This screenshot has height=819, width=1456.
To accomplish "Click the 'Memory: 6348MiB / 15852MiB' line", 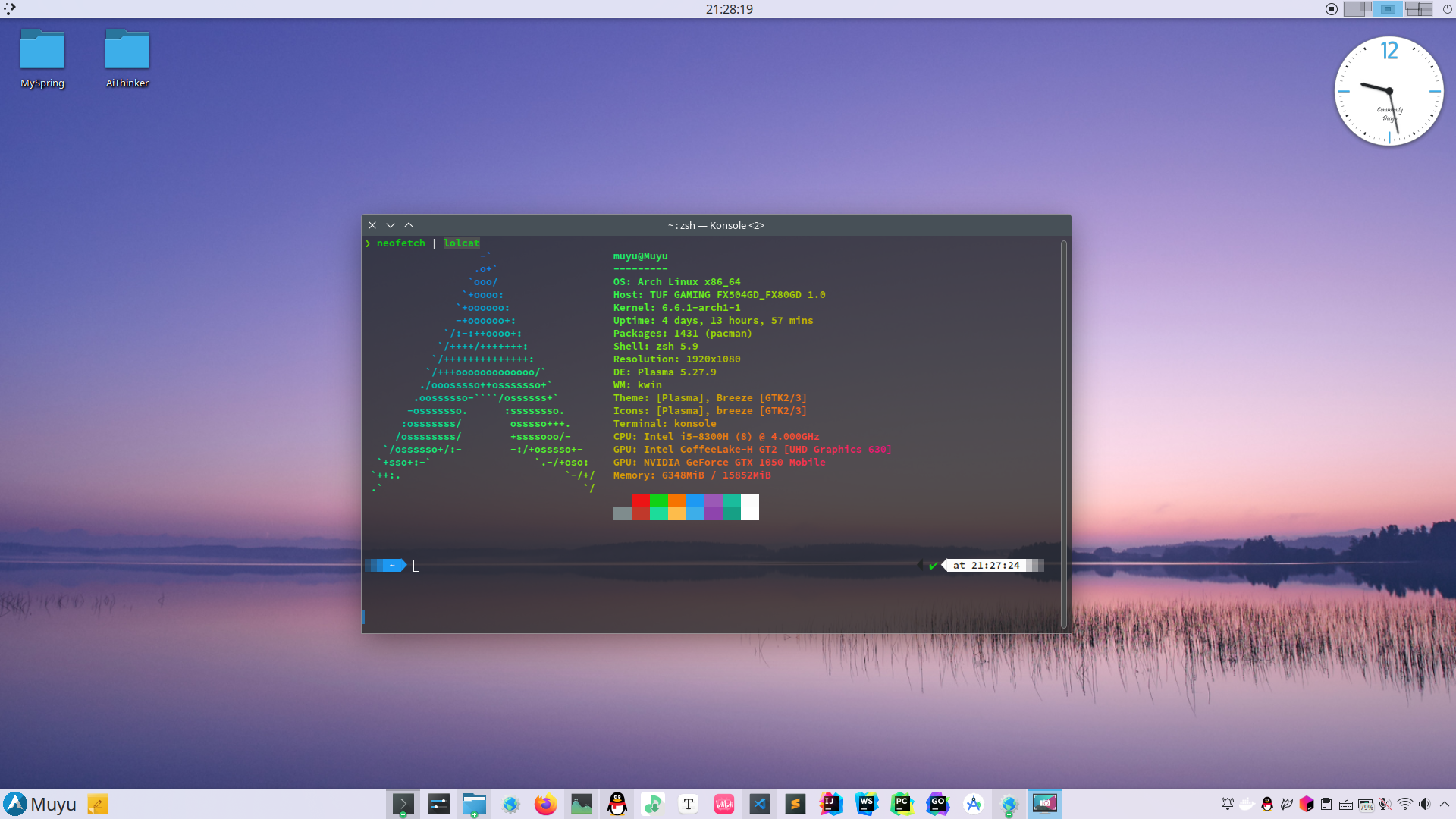I will pos(692,475).
